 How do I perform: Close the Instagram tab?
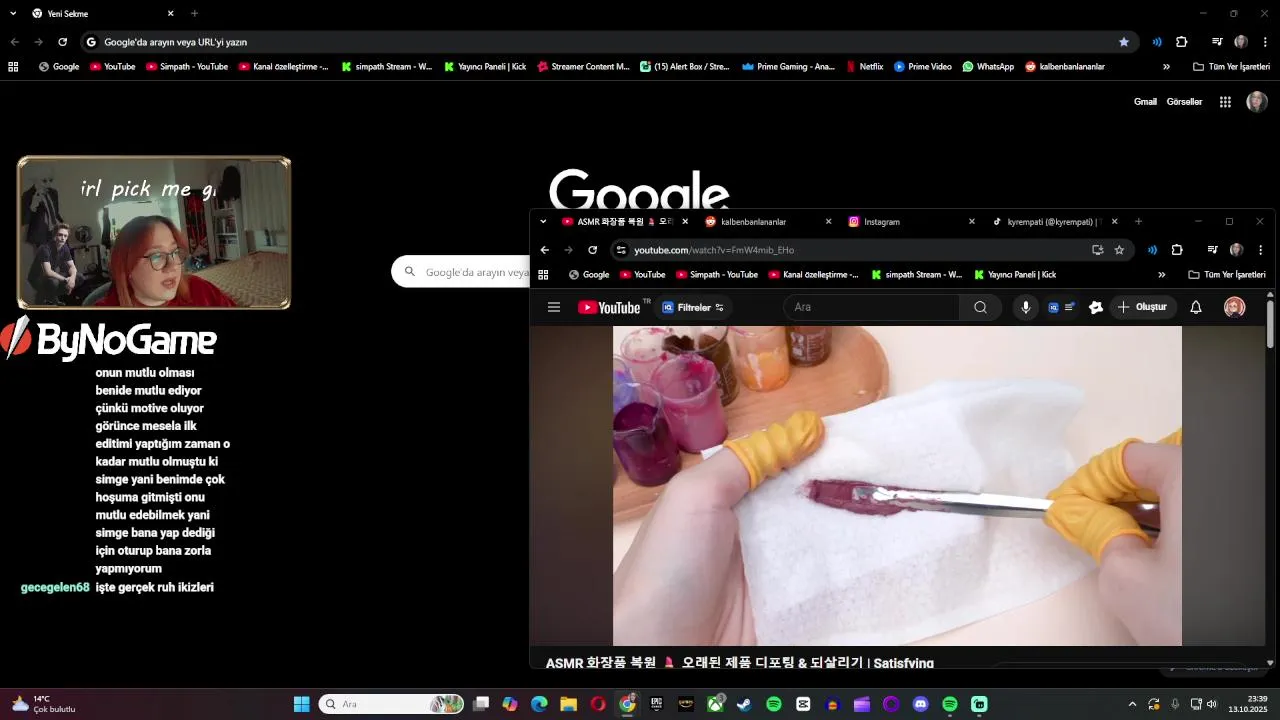coord(971,221)
